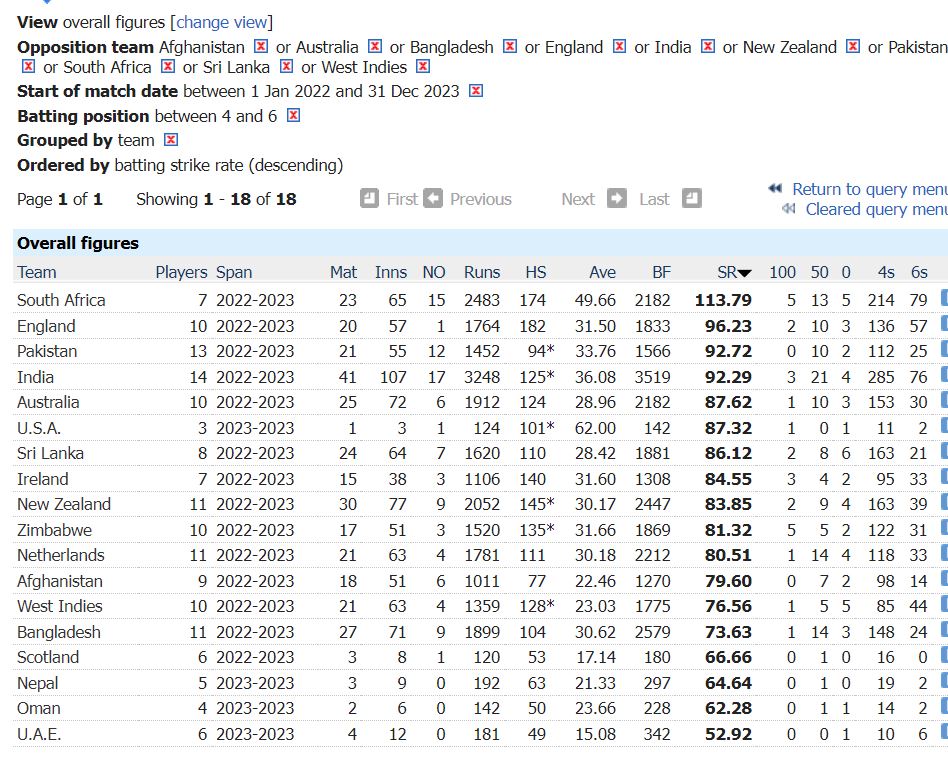Select the England team row name
The width and height of the screenshot is (948, 758).
[47, 326]
